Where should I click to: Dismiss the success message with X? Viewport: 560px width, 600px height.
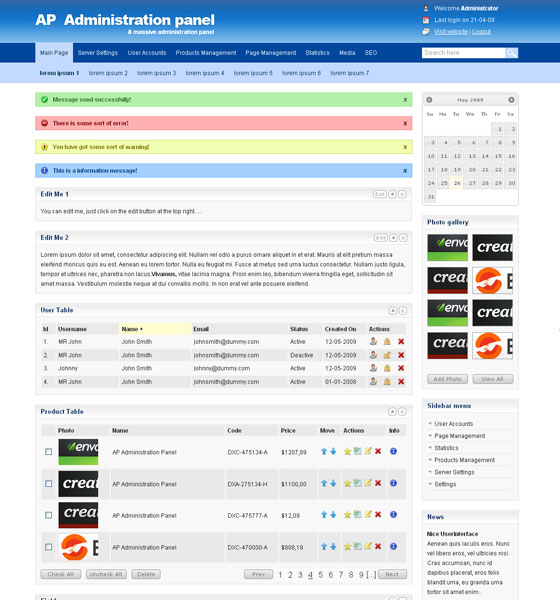click(405, 100)
